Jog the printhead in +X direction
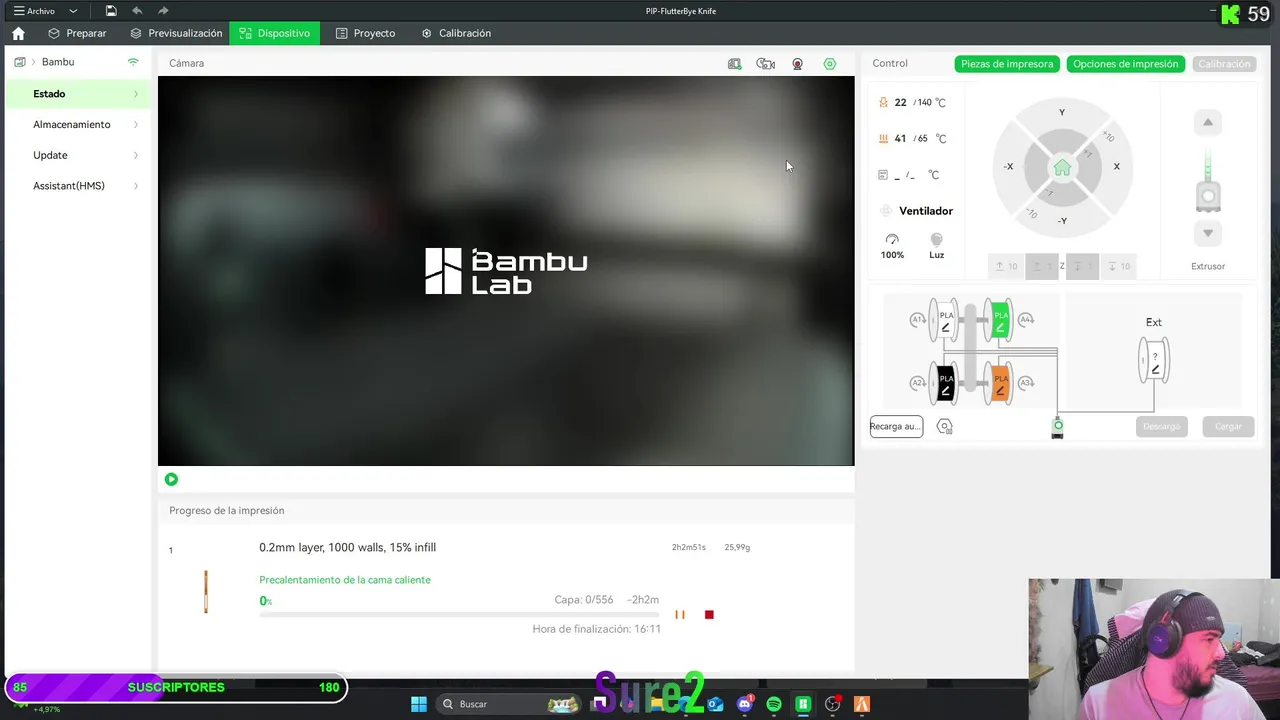1280x720 pixels. [1117, 167]
